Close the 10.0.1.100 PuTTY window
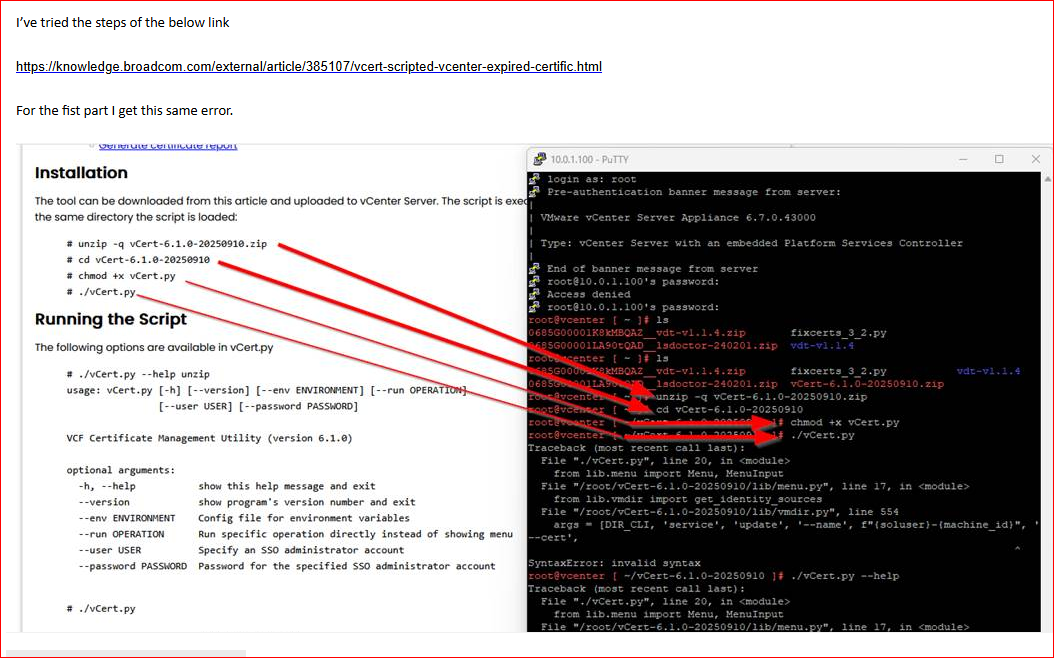The width and height of the screenshot is (1054, 658). click(x=1035, y=159)
